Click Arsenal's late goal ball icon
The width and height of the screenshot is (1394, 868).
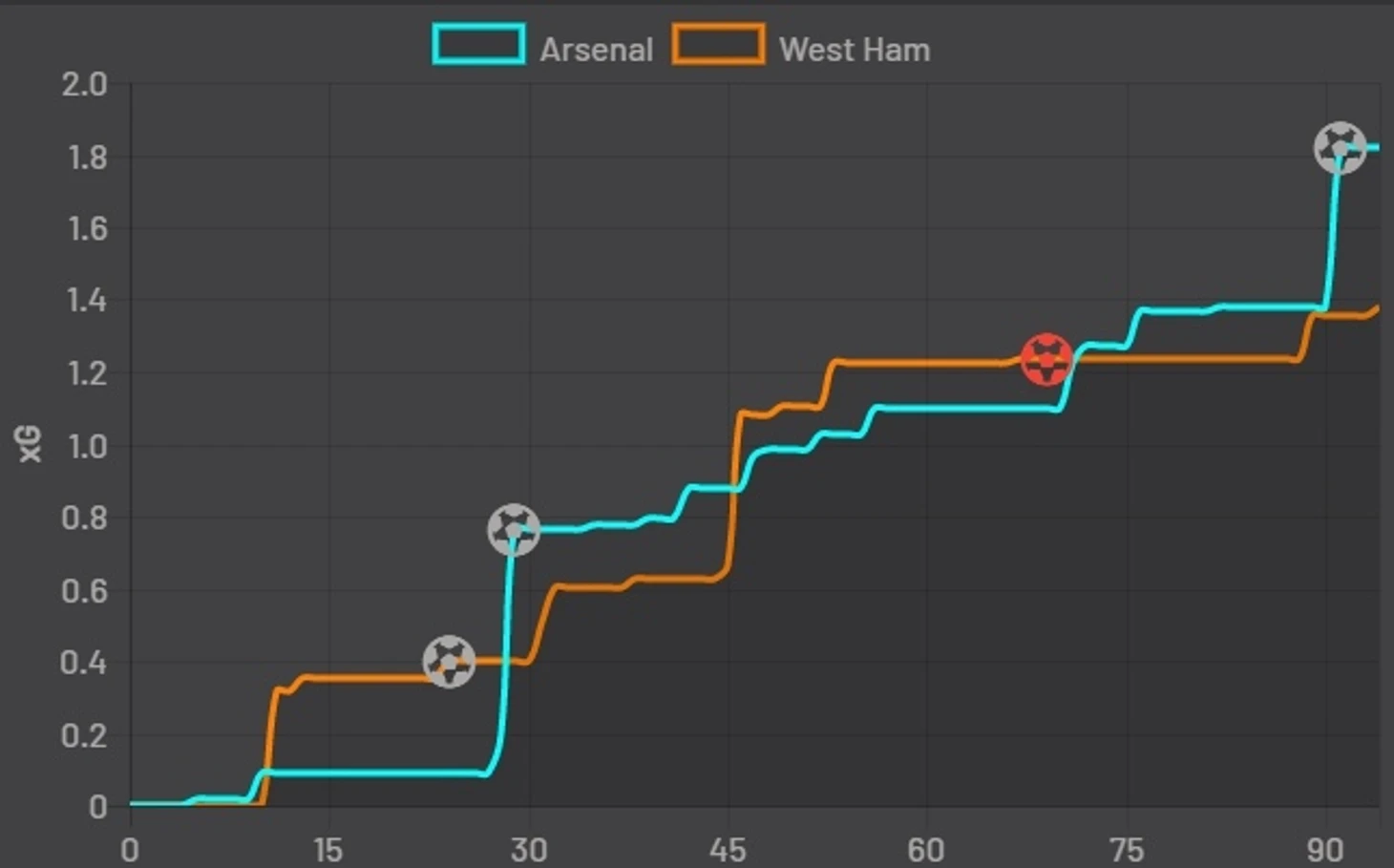(x=1341, y=147)
